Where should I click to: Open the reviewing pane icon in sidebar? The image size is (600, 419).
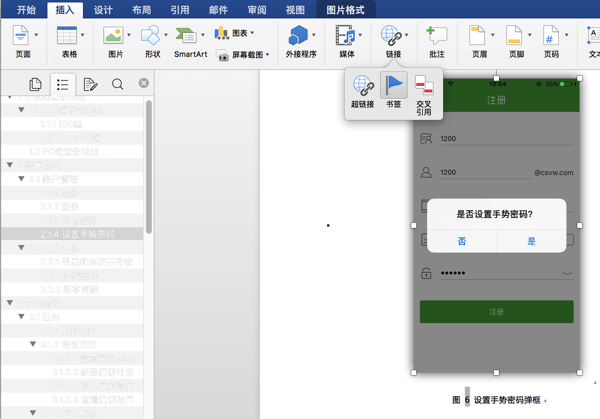[x=90, y=84]
